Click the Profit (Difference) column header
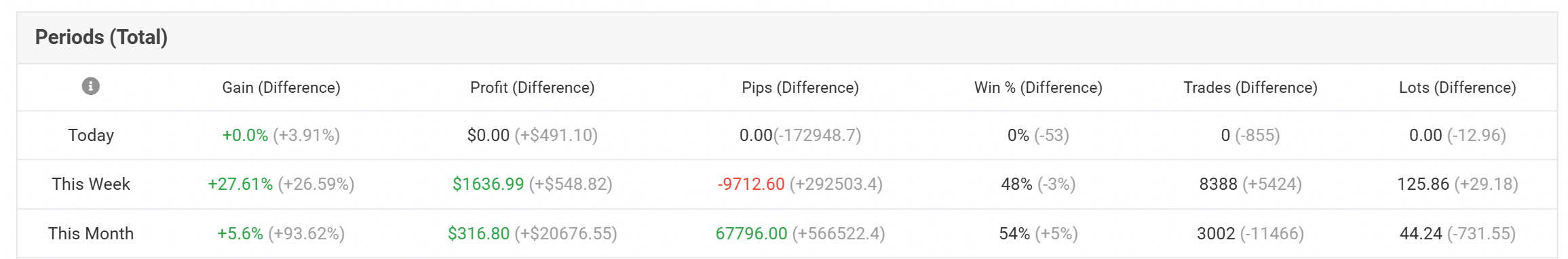Viewport: 1568px width, 259px height. tap(533, 87)
